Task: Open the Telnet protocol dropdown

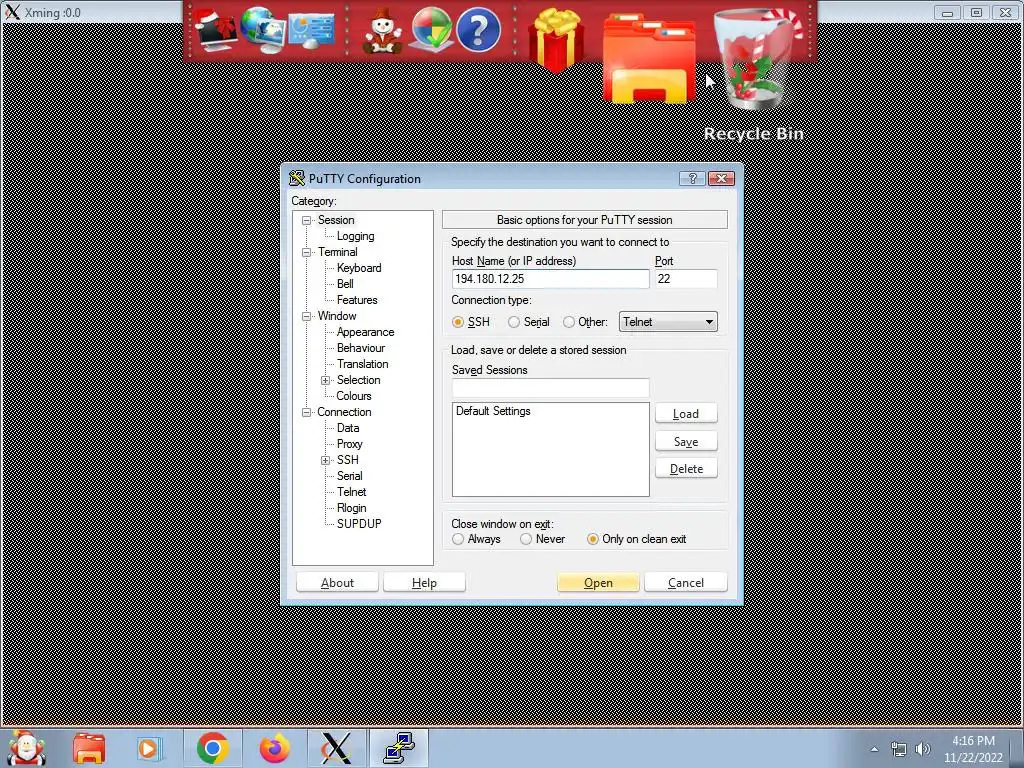Action: click(668, 322)
